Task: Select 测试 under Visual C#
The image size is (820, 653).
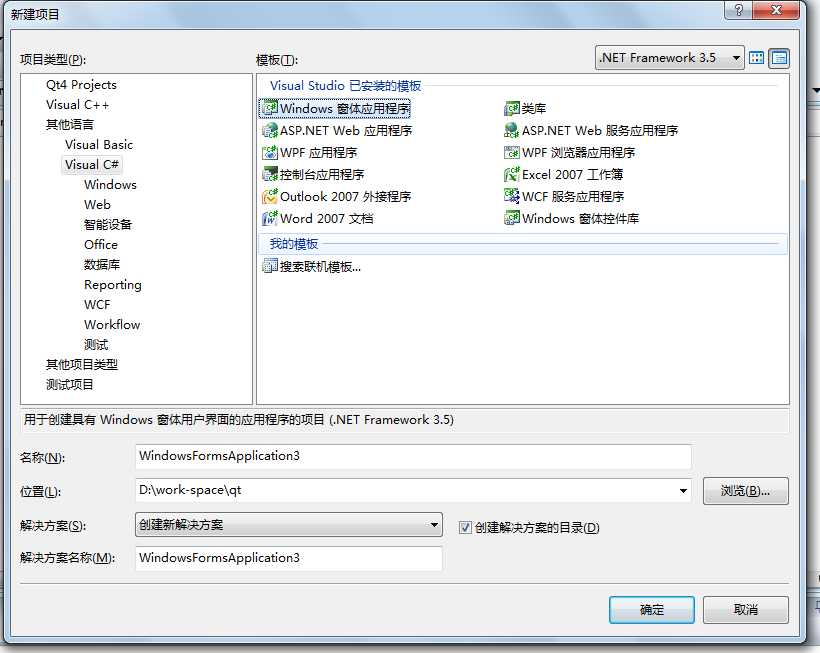Action: click(x=96, y=345)
